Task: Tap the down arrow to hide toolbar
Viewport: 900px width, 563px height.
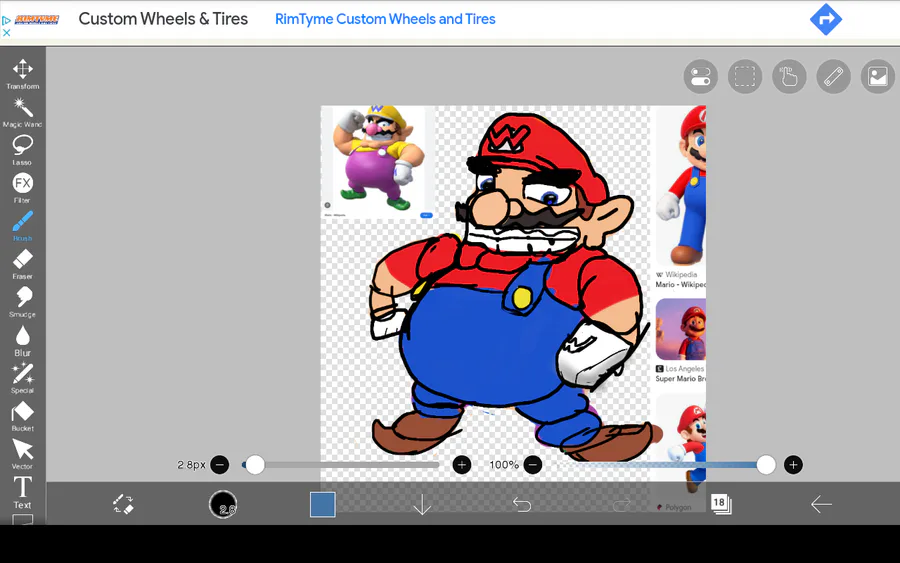Action: (422, 504)
